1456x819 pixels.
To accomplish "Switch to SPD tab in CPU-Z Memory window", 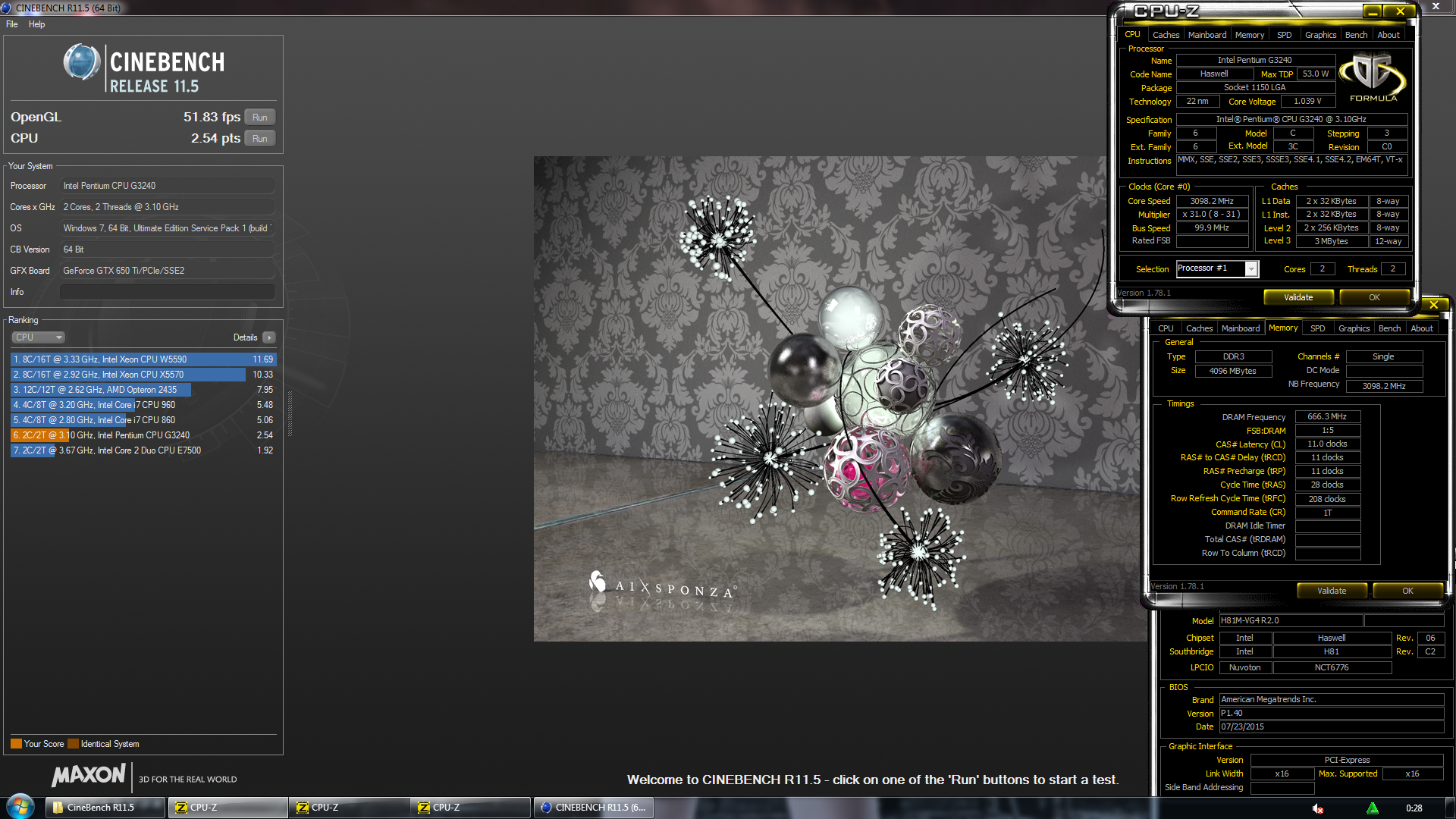I will point(1317,328).
